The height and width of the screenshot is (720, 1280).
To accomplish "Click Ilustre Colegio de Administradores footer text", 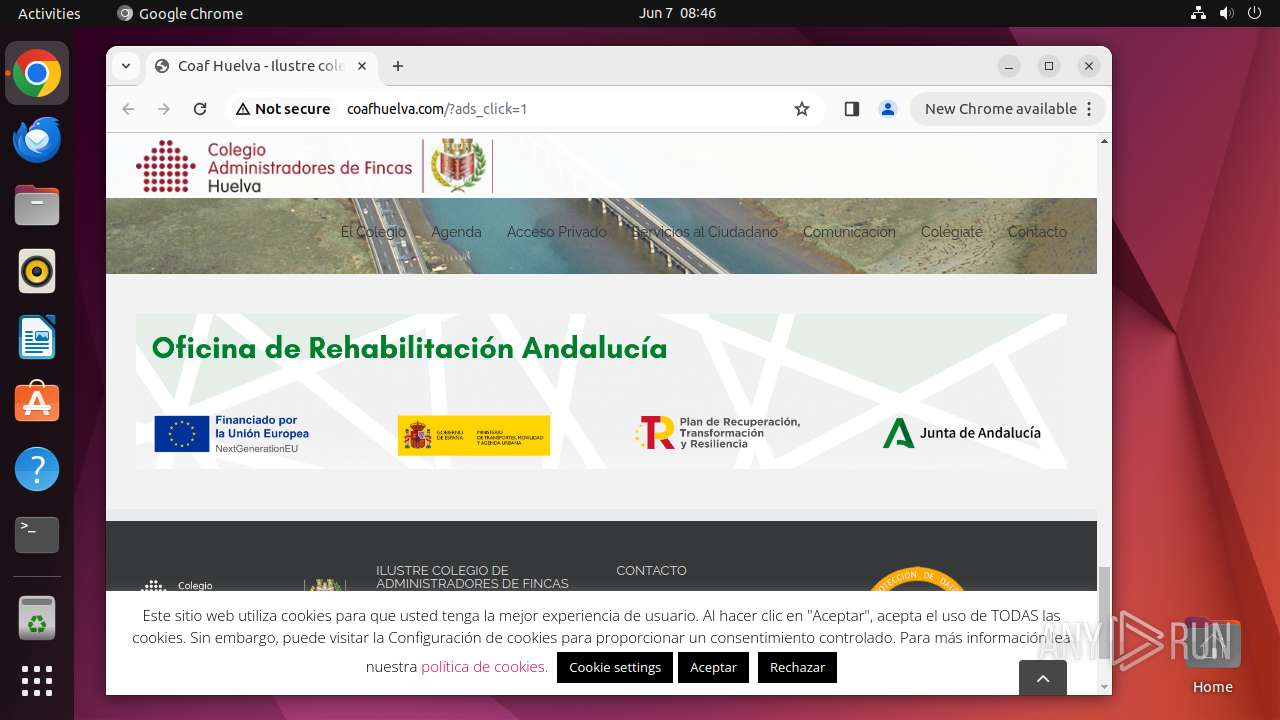I will 472,577.
